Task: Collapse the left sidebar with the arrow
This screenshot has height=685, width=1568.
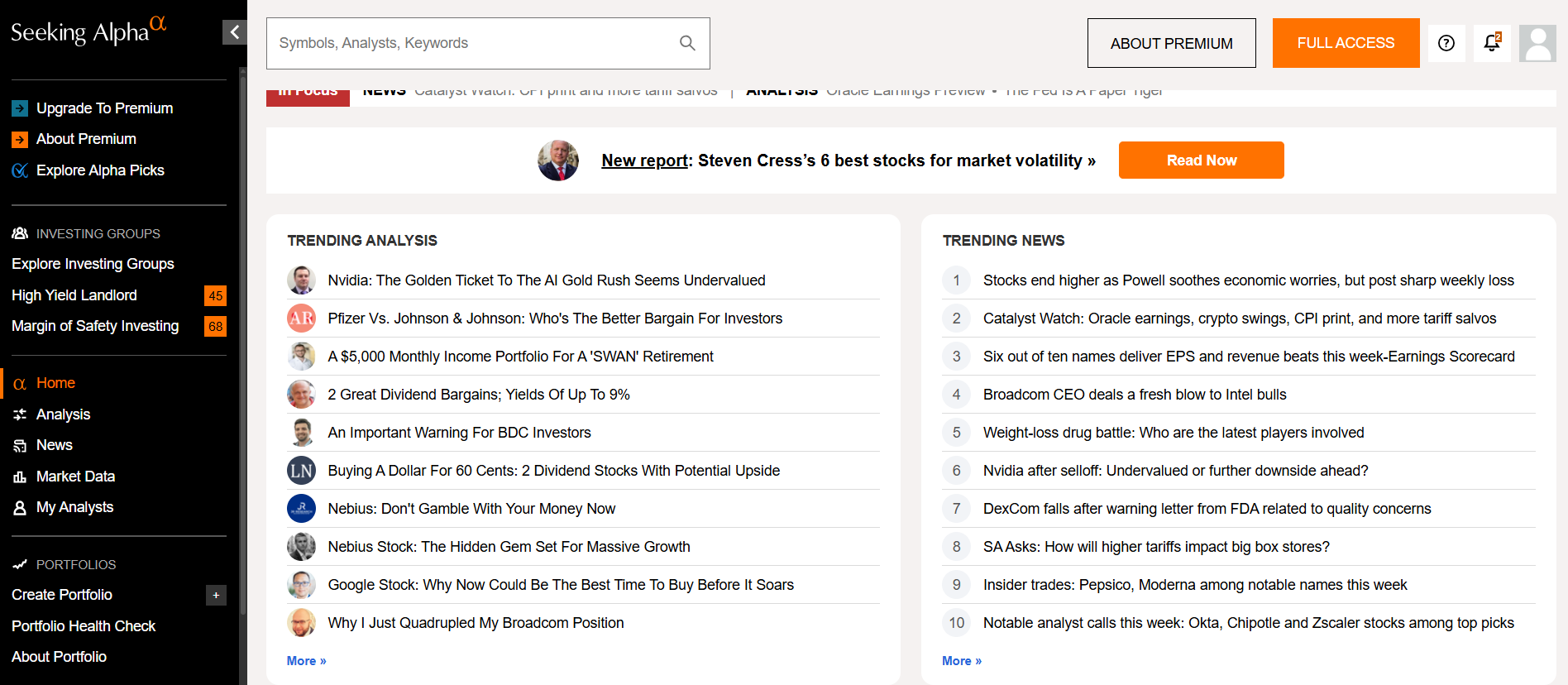Action: coord(234,32)
